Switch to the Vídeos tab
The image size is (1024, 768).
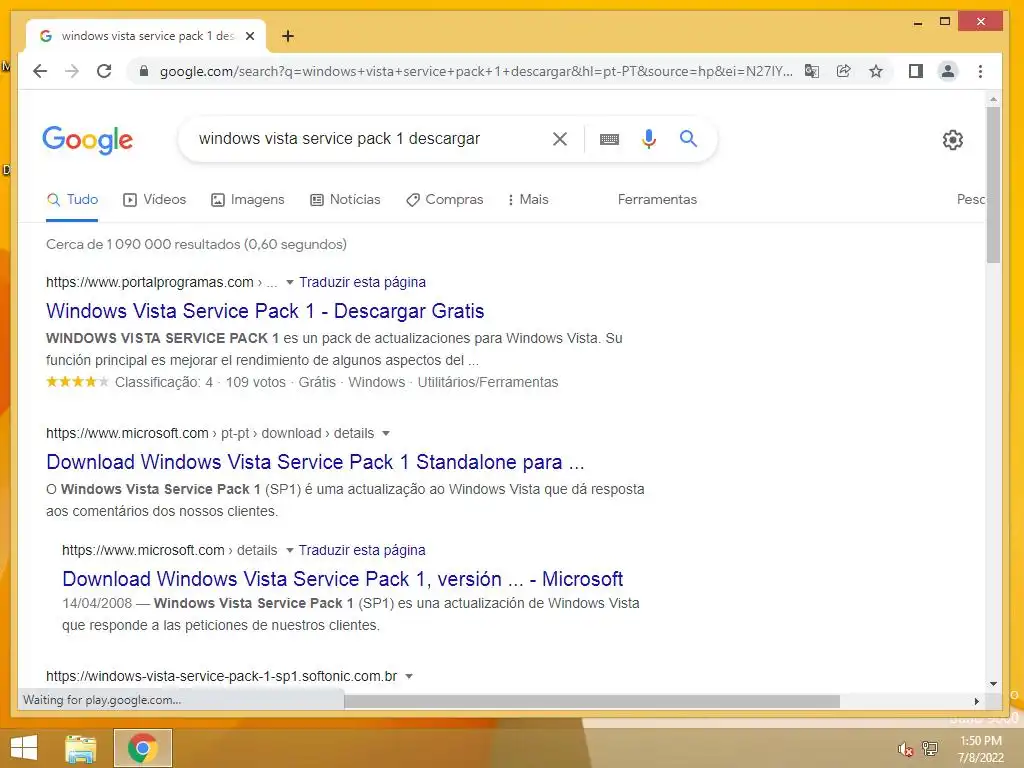tap(155, 199)
